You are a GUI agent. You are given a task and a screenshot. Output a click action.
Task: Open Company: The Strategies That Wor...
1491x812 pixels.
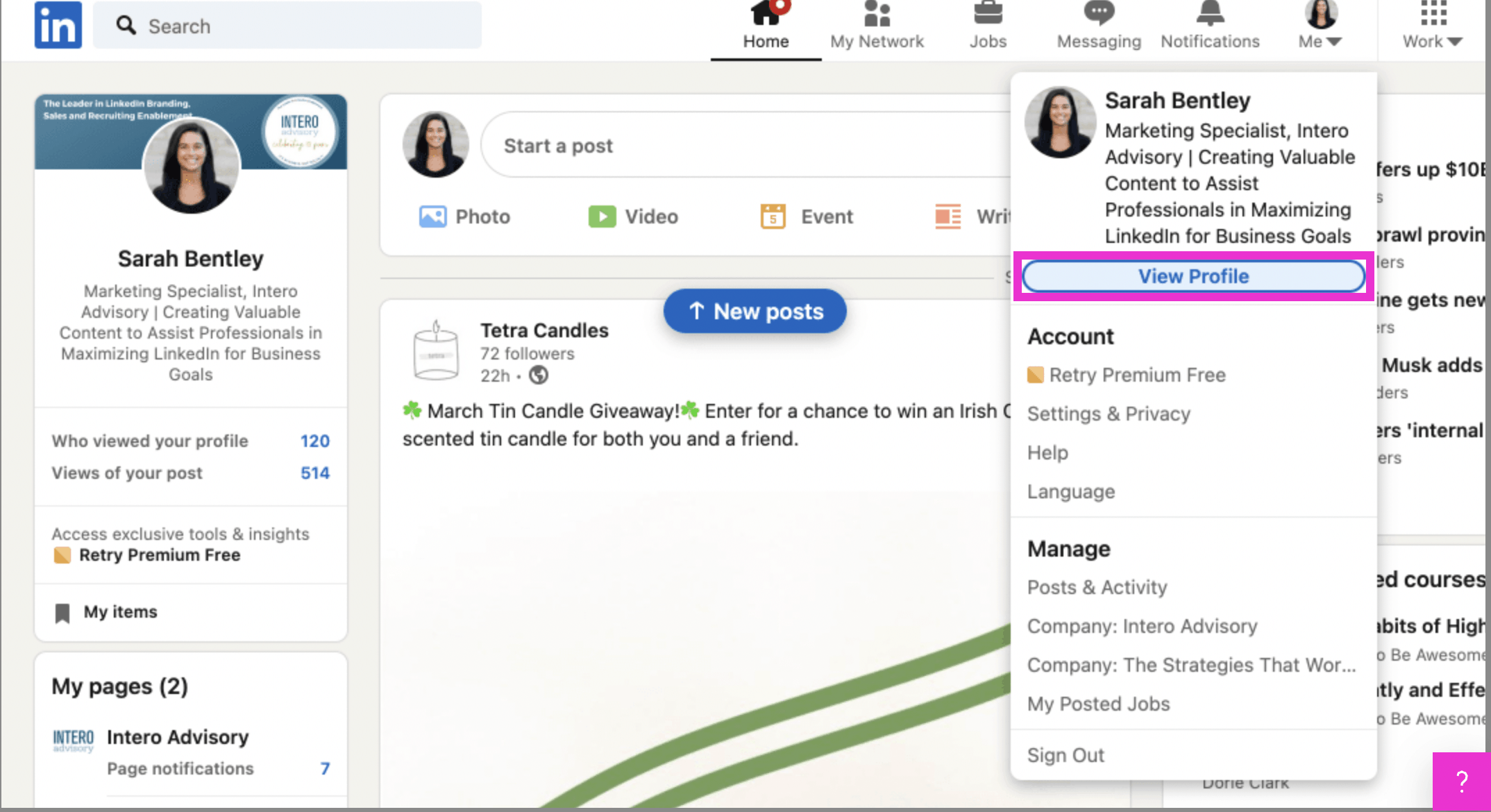point(1191,665)
